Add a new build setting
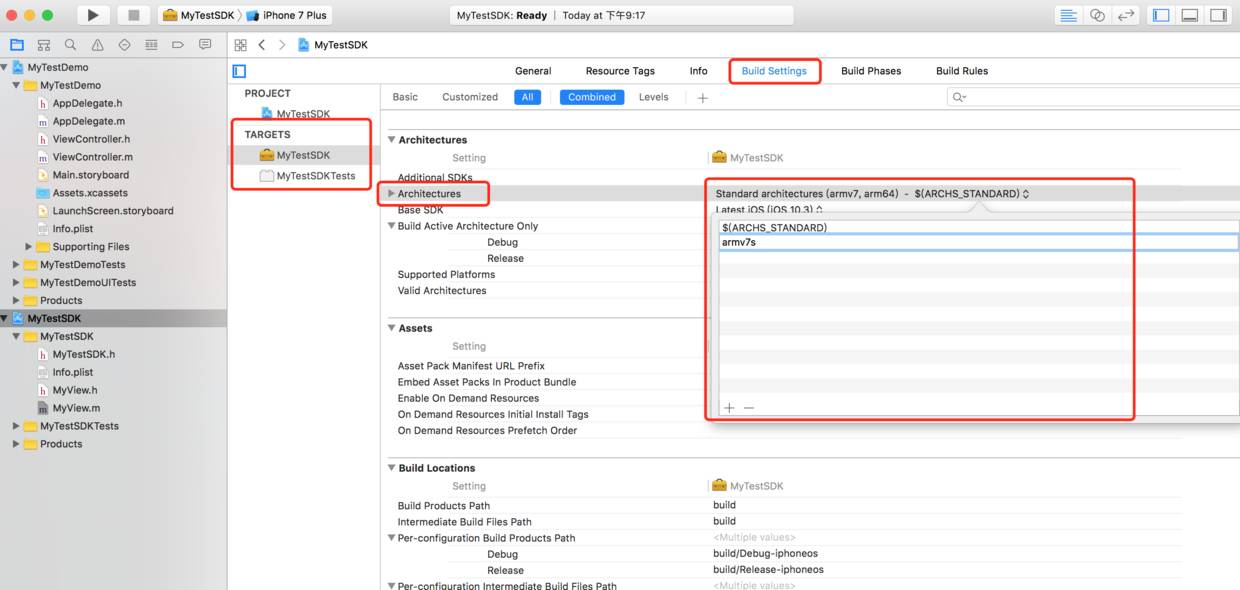The image size is (1240, 590). pyautogui.click(x=702, y=97)
